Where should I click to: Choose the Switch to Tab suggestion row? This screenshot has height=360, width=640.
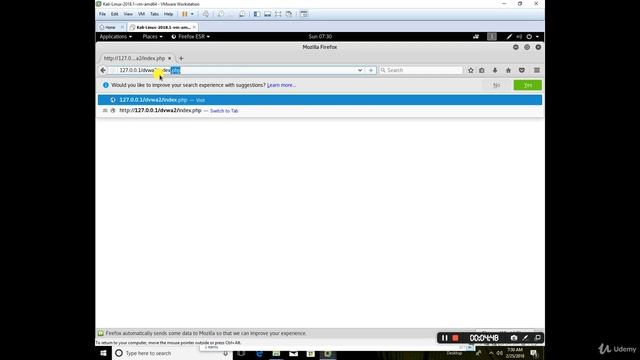[x=320, y=111]
